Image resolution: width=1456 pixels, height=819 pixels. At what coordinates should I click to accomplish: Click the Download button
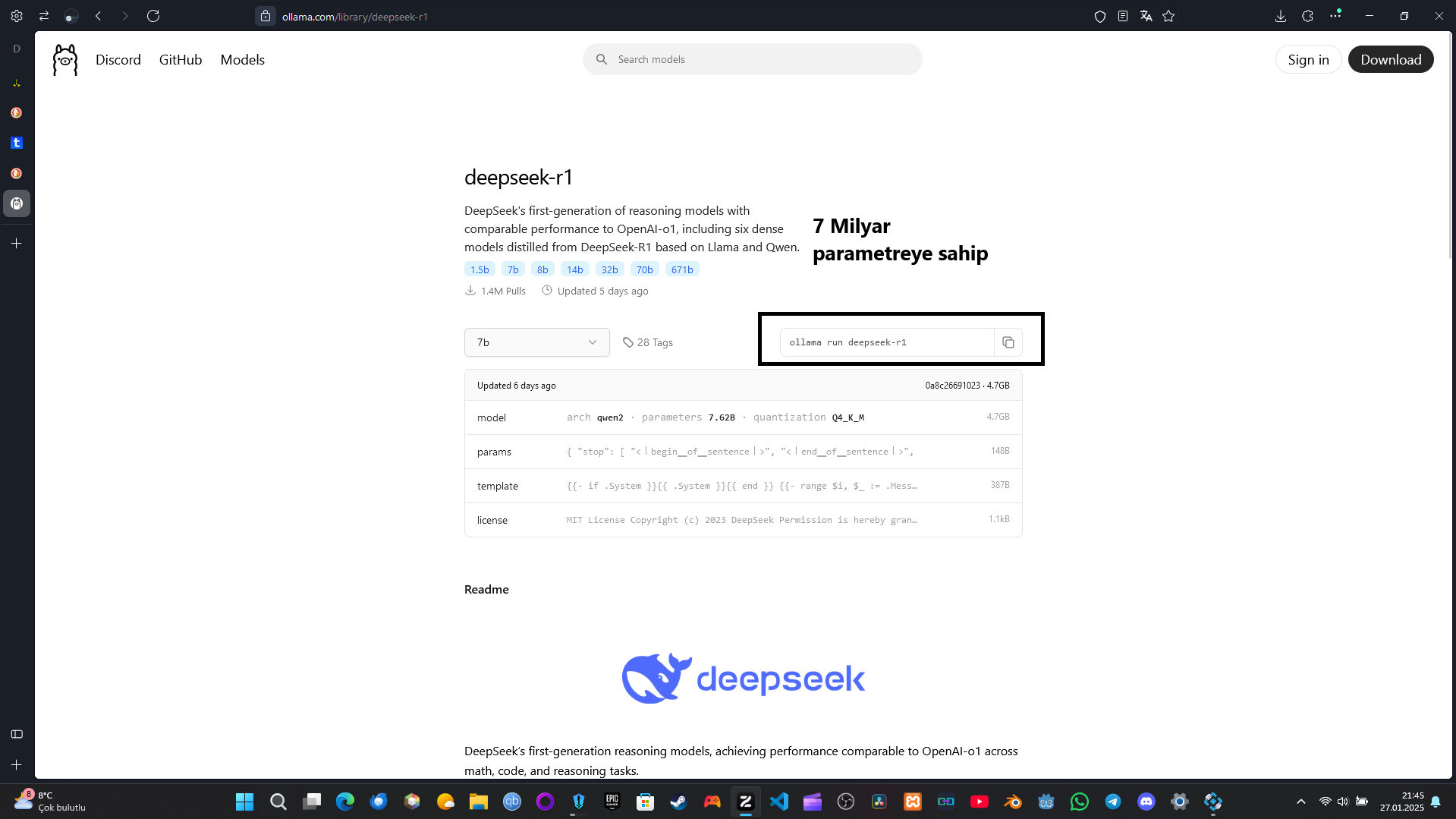[x=1391, y=59]
